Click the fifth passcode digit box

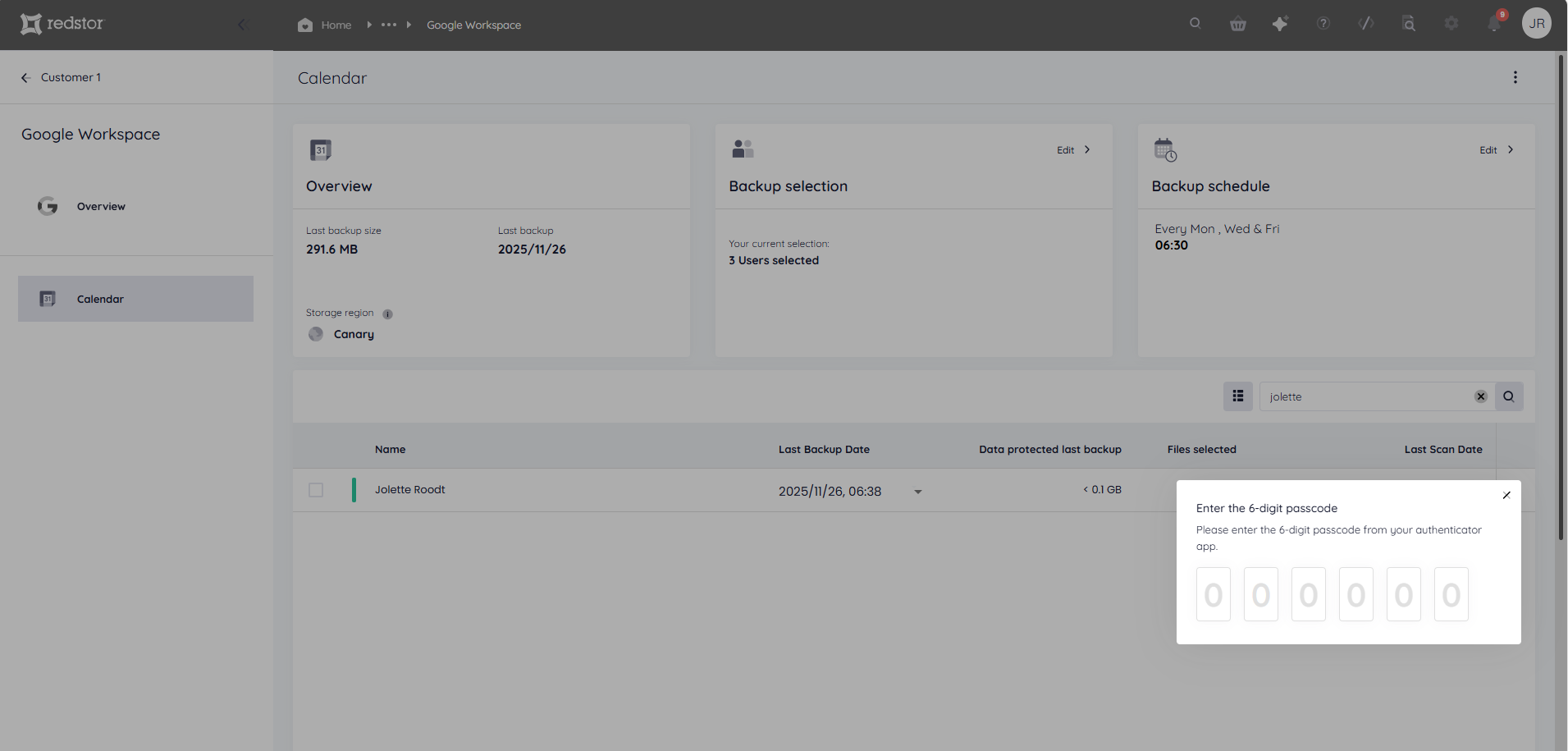[1404, 594]
